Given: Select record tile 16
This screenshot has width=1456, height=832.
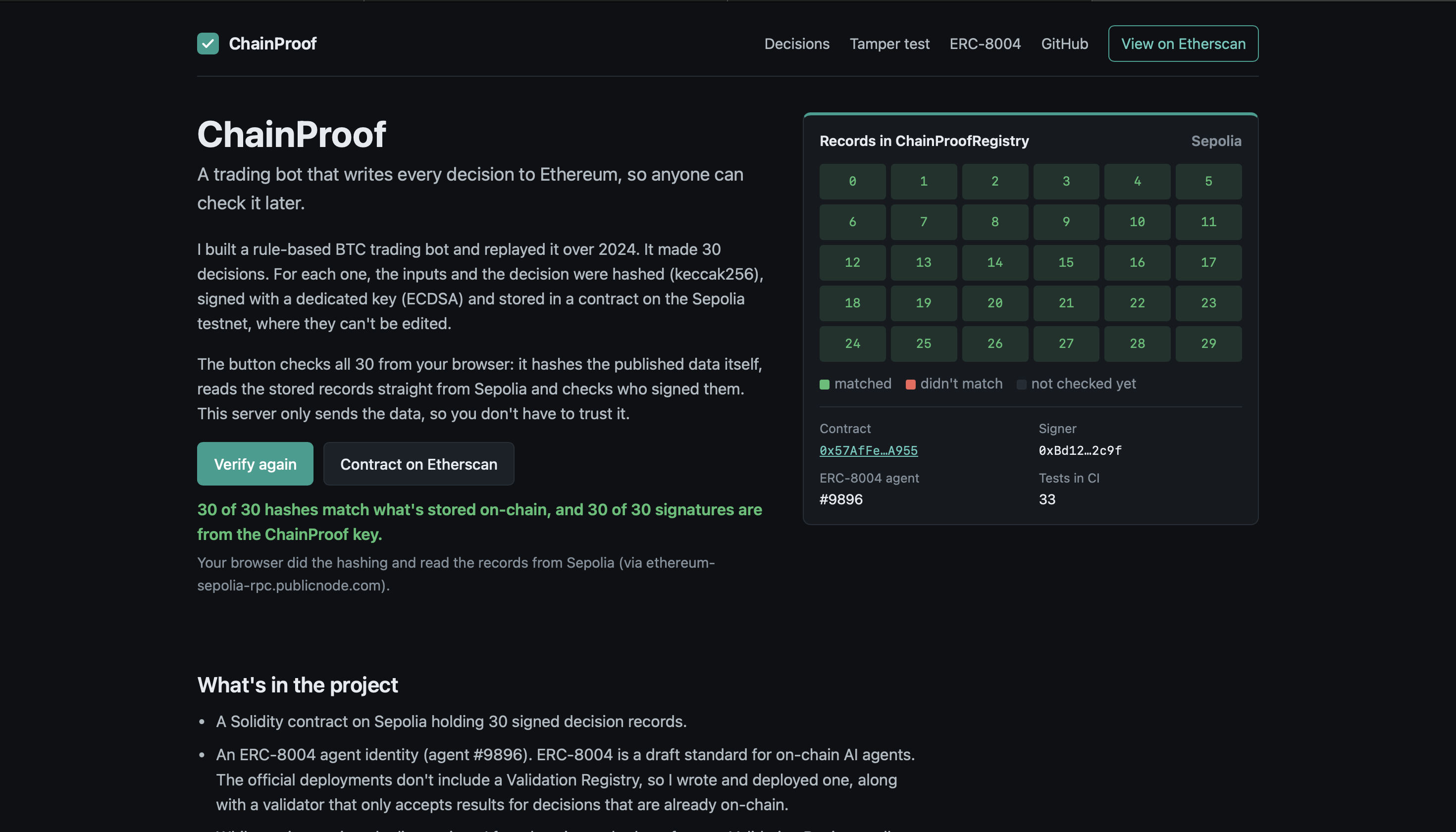Looking at the screenshot, I should 1137,262.
